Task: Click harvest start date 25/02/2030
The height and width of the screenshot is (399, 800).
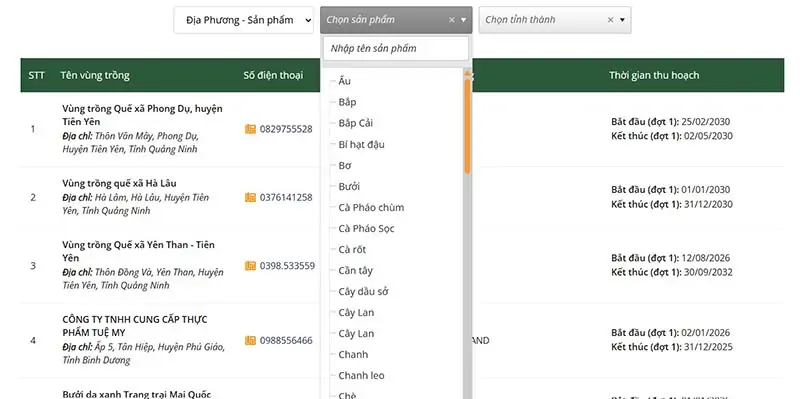Action: 706,122
